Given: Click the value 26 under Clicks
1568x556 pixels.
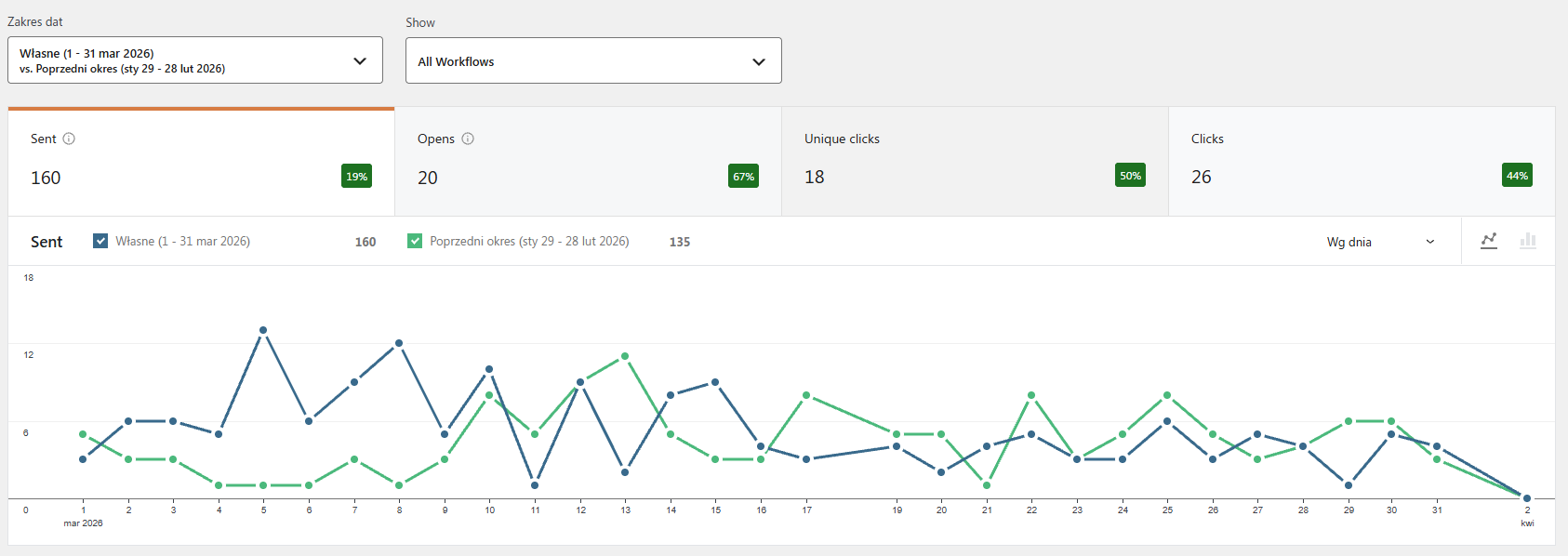Looking at the screenshot, I should [x=1202, y=177].
